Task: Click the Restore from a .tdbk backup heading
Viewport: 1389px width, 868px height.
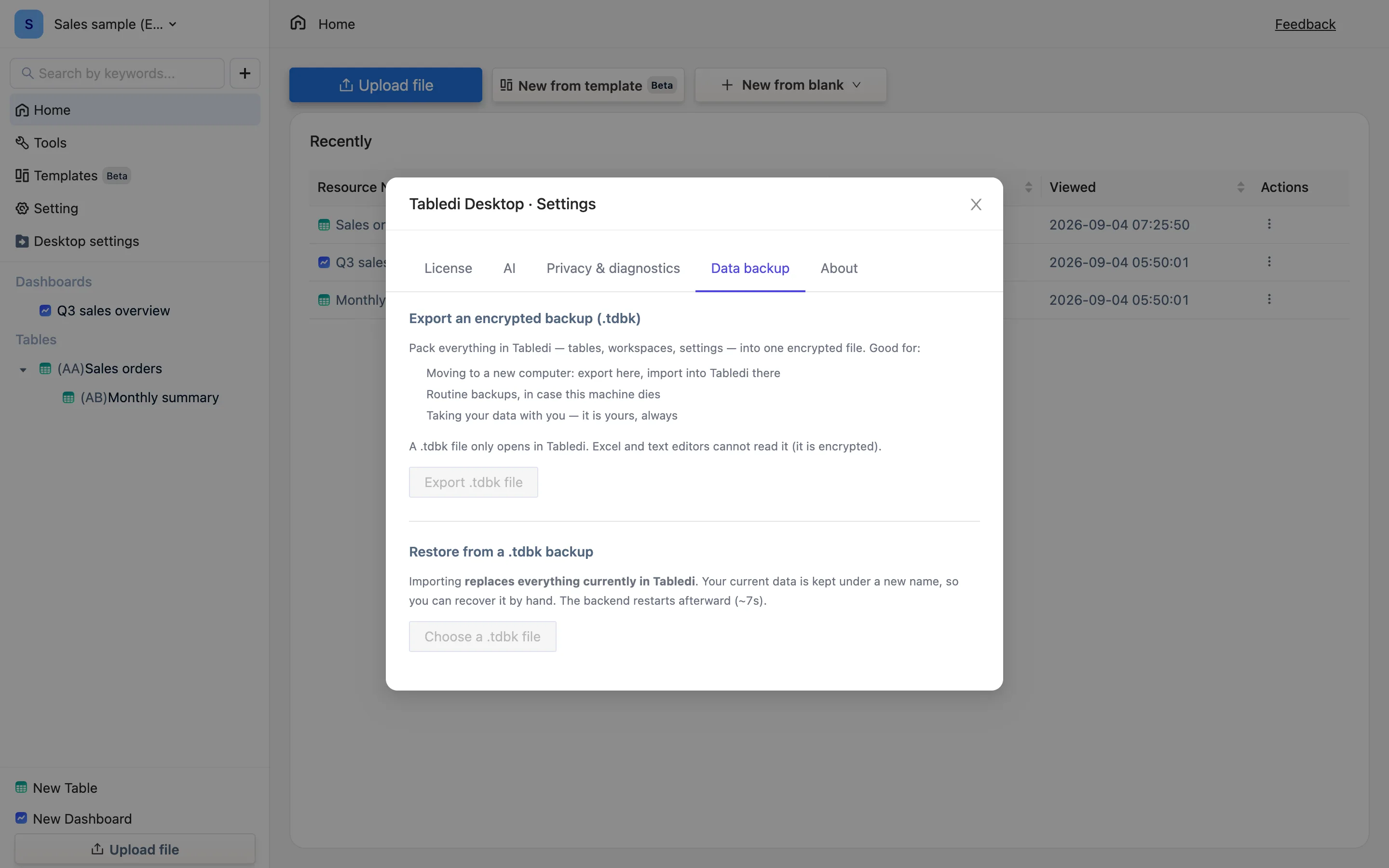Action: 501,552
